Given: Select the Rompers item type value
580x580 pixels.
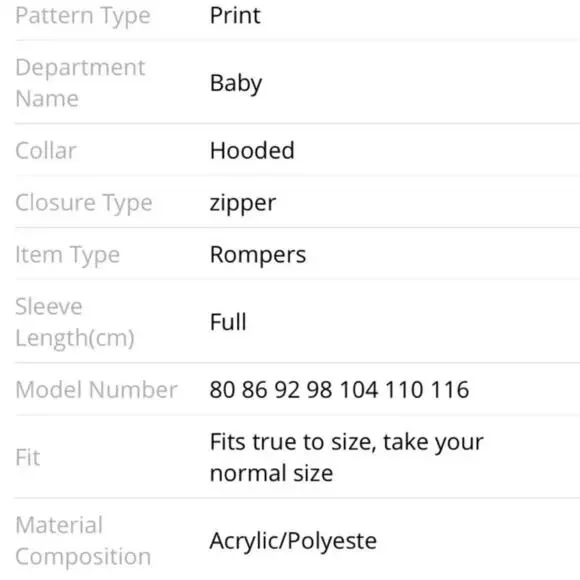Looking at the screenshot, I should pyautogui.click(x=258, y=255).
